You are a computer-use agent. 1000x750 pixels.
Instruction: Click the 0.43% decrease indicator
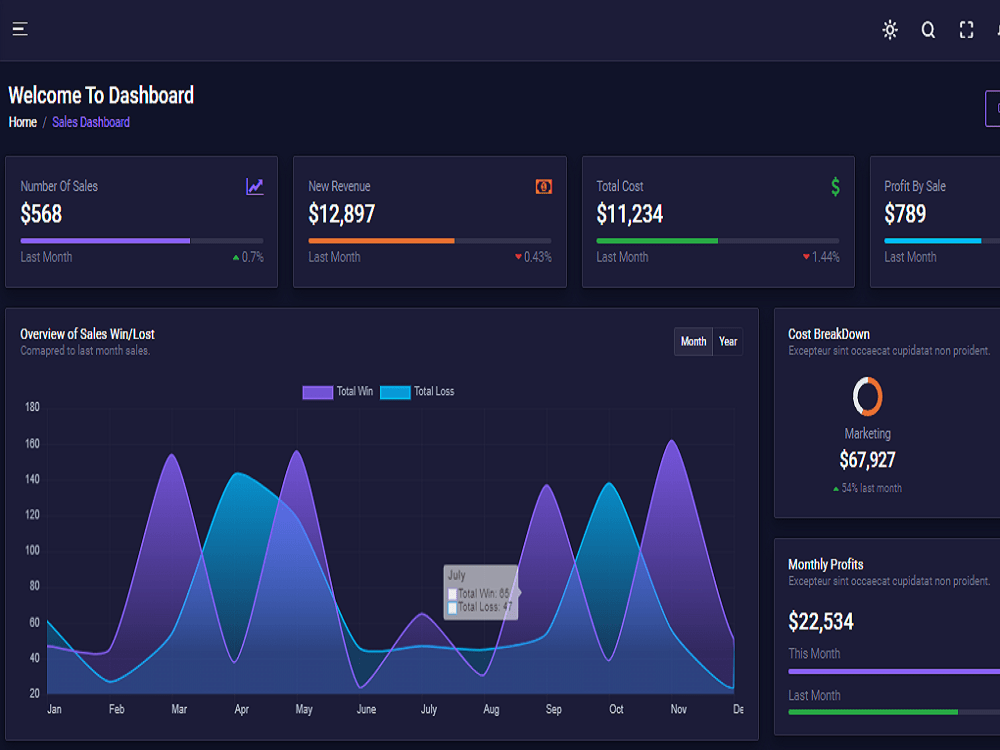pyautogui.click(x=533, y=257)
